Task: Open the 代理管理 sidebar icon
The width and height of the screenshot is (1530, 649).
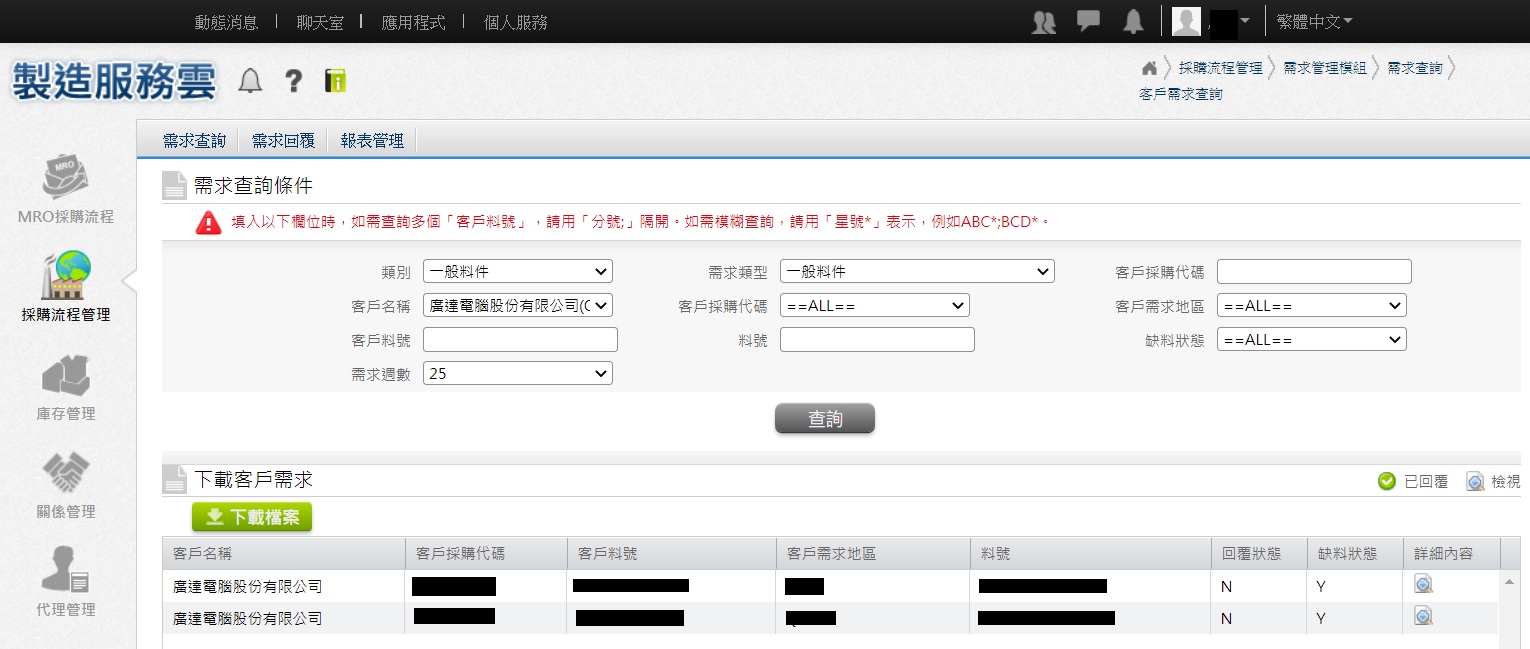Action: click(x=66, y=570)
